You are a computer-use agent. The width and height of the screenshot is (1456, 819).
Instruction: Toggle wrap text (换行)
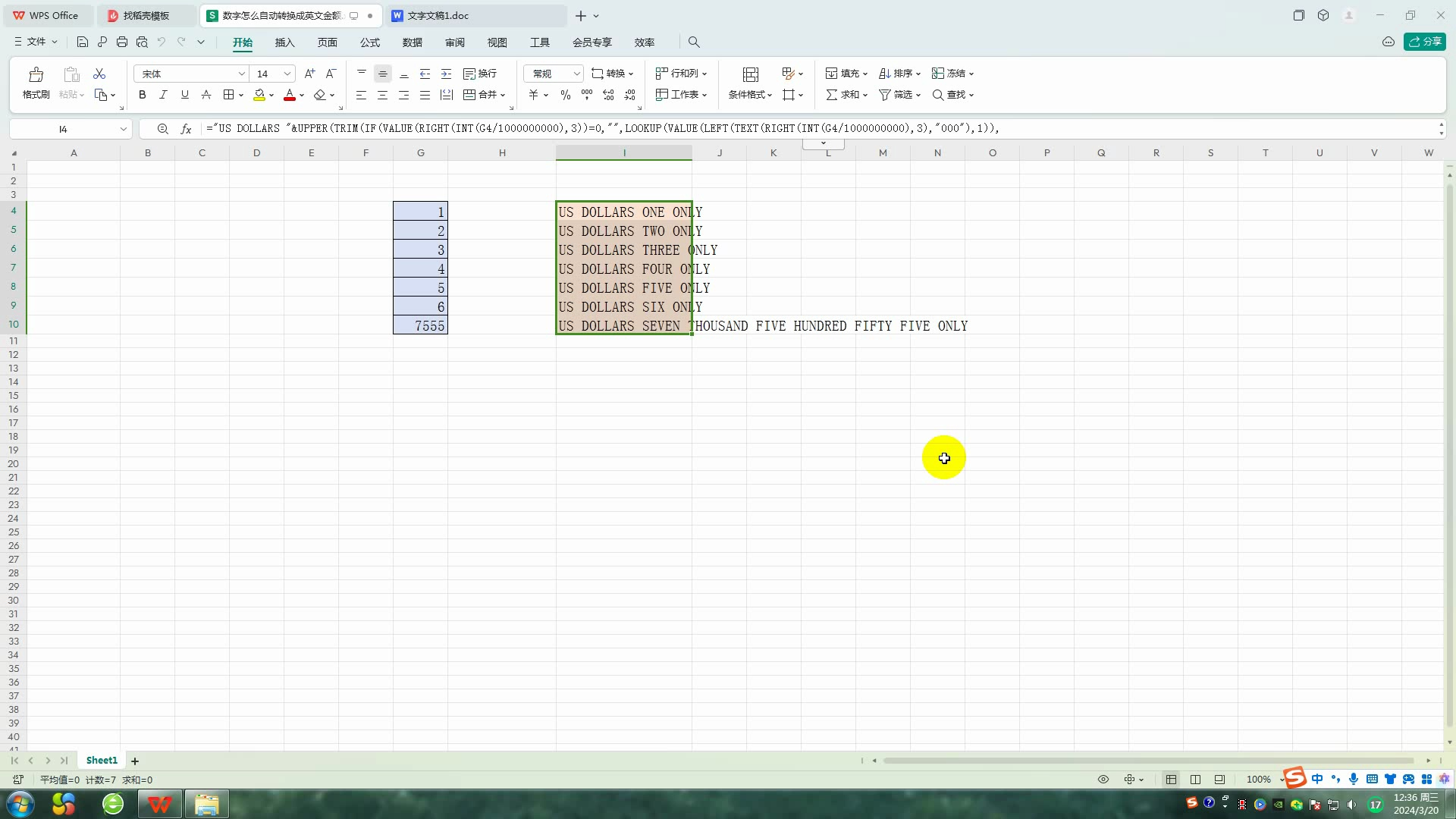click(480, 74)
